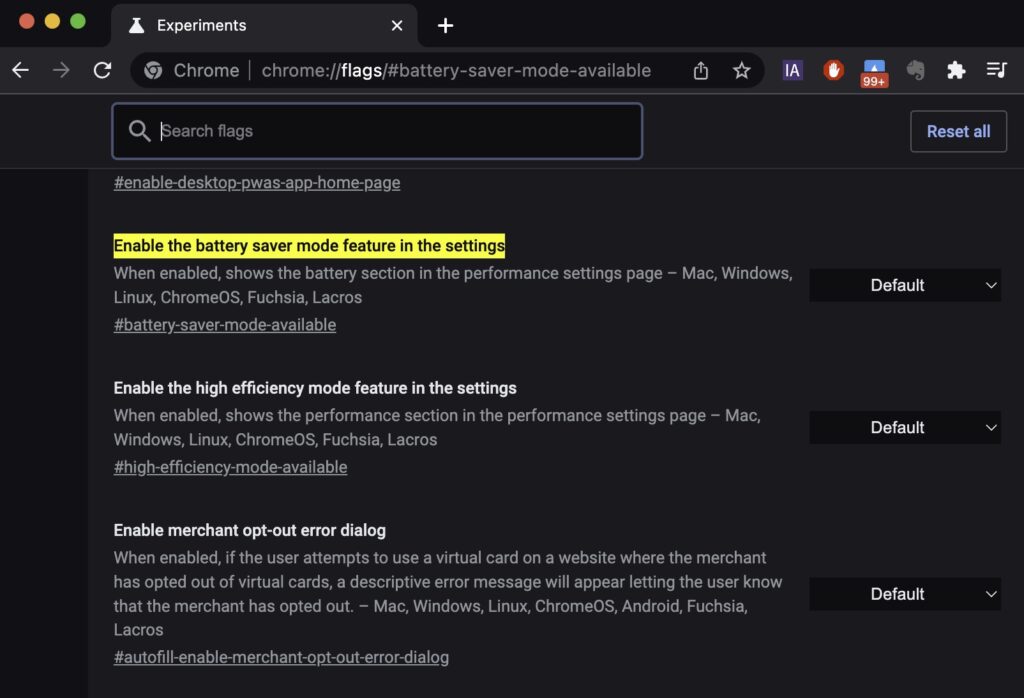The height and width of the screenshot is (698, 1024).
Task: Click the Evernote elephant extension icon
Action: click(915, 70)
